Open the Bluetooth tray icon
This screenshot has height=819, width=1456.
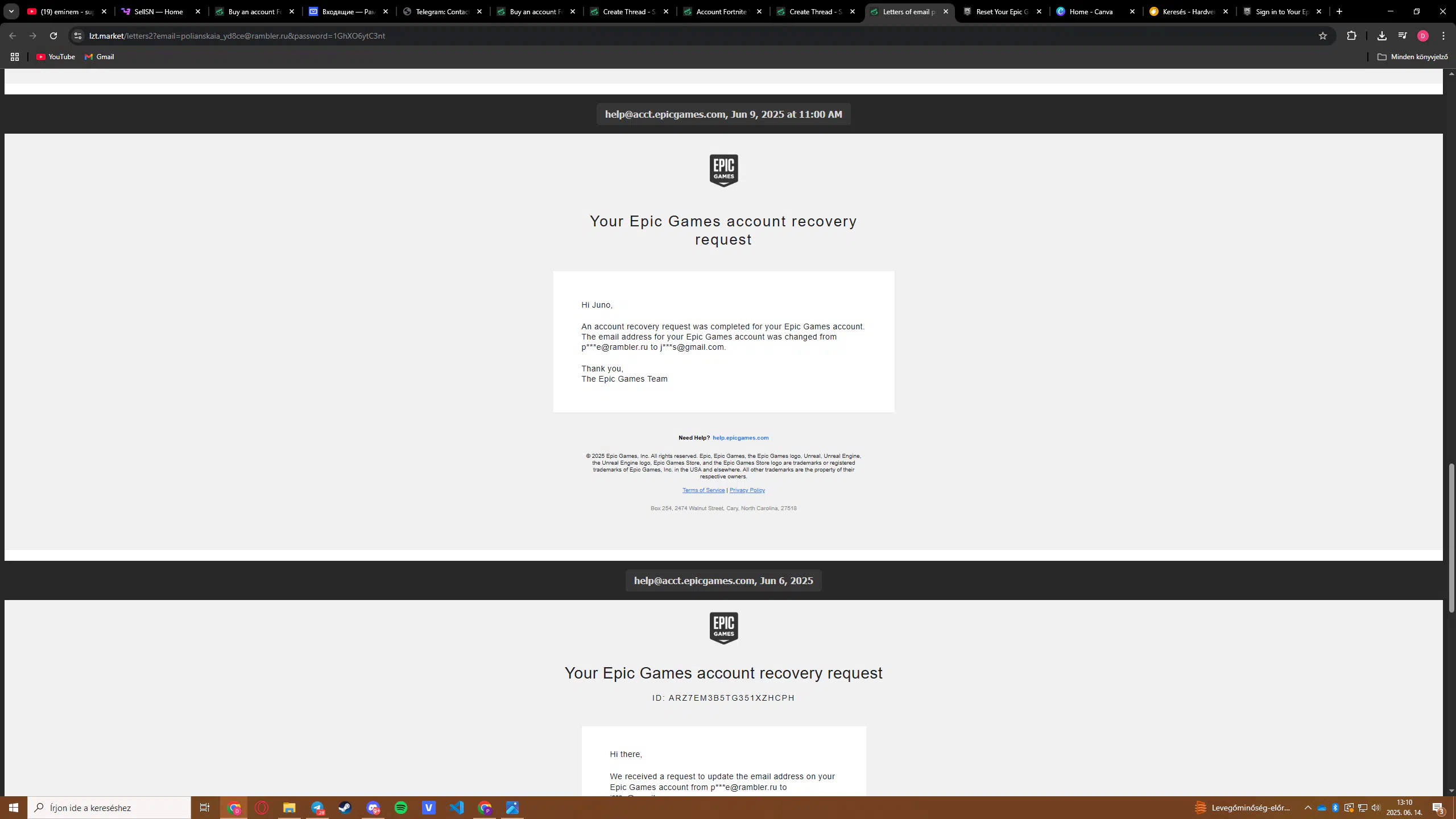(1335, 808)
